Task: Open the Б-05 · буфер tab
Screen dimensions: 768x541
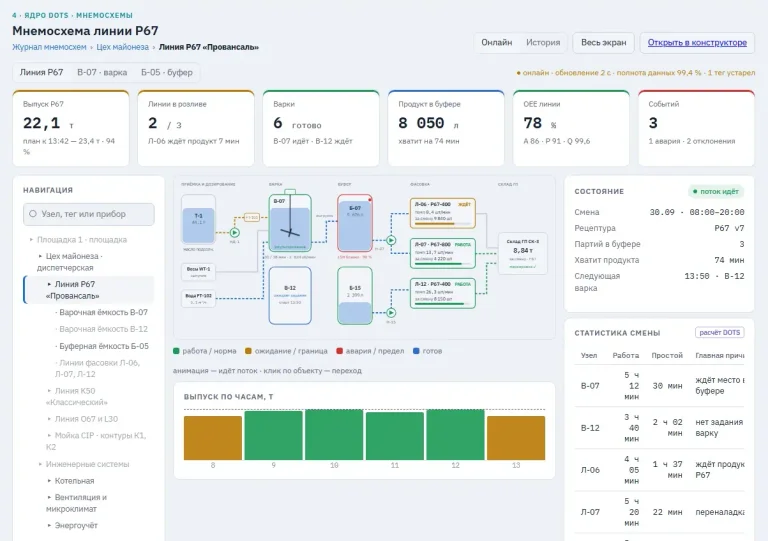Action: (167, 72)
